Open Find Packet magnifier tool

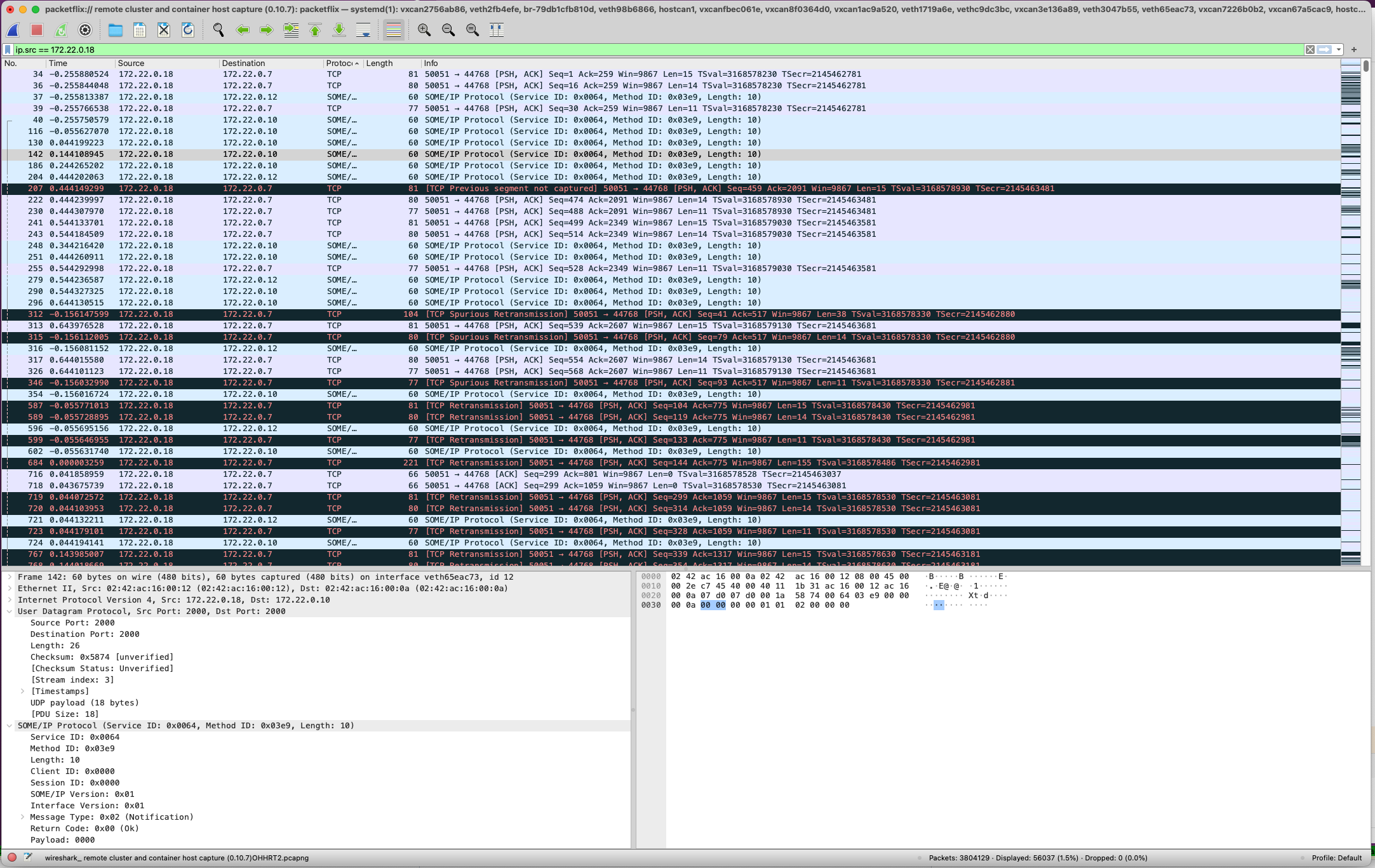click(218, 30)
